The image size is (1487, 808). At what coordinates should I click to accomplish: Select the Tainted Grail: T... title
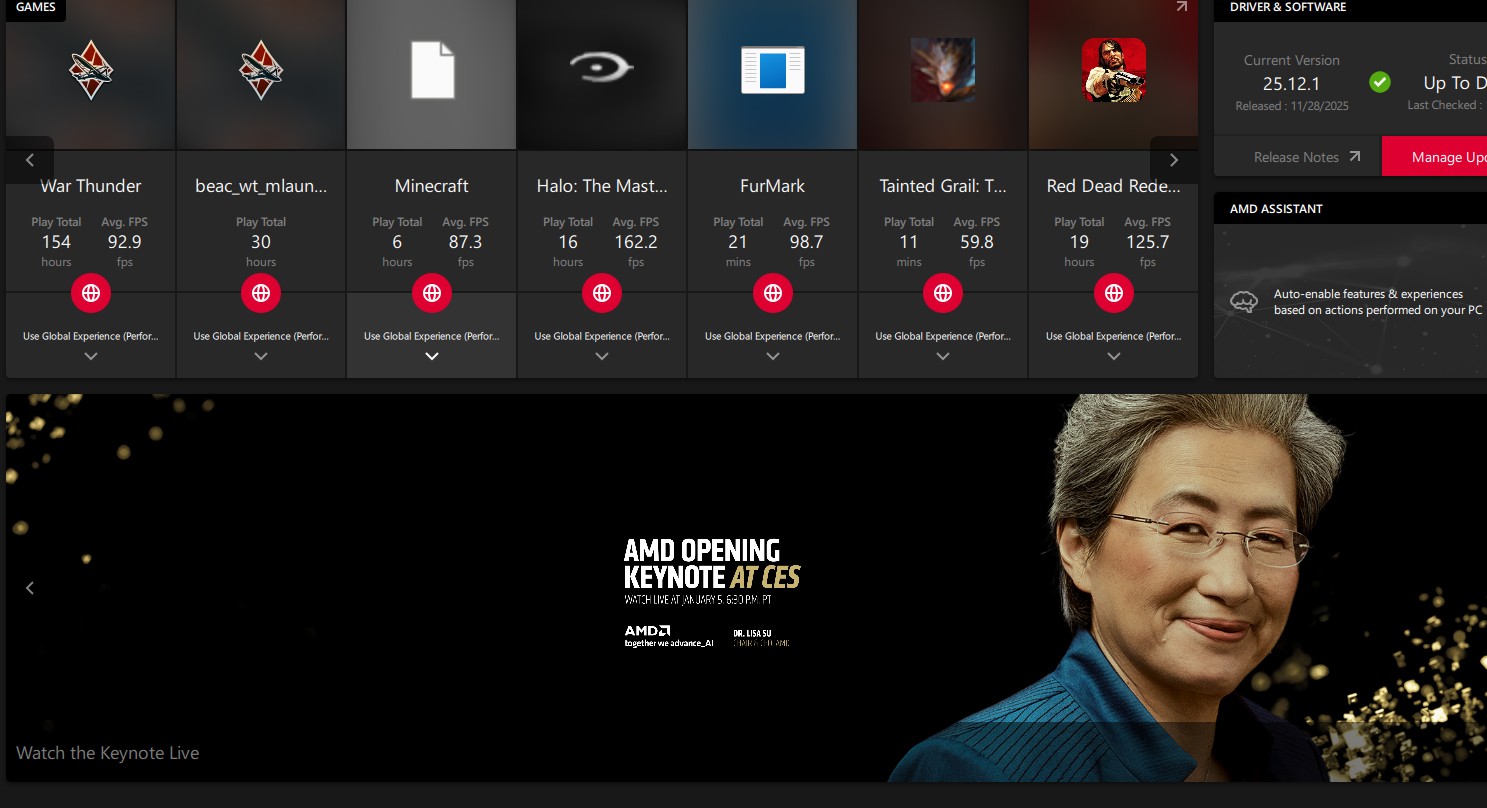(x=943, y=186)
